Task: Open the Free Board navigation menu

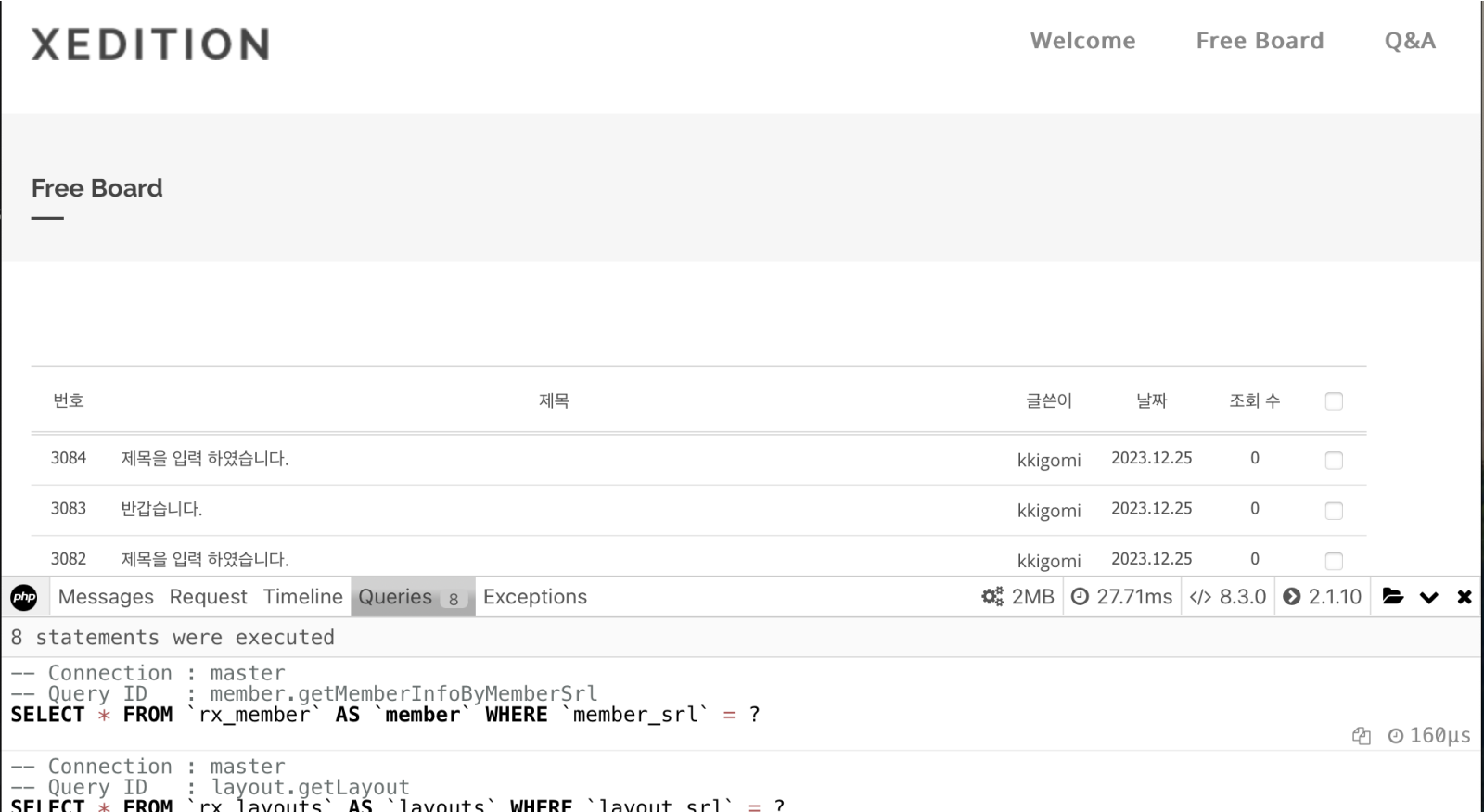Action: [x=1260, y=41]
